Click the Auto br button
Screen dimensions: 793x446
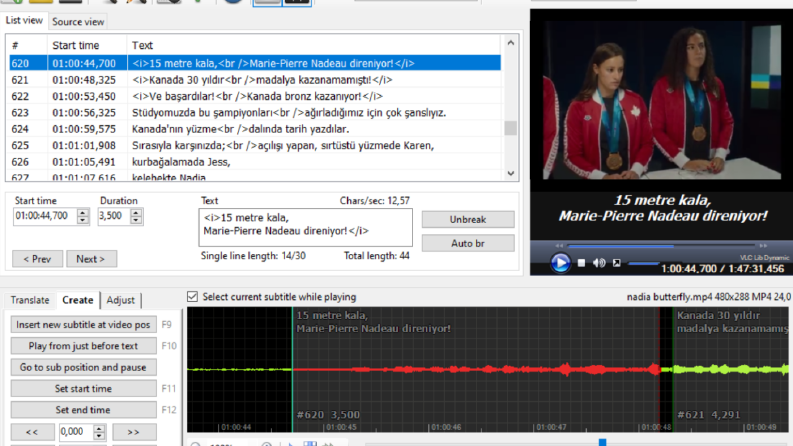click(x=468, y=243)
